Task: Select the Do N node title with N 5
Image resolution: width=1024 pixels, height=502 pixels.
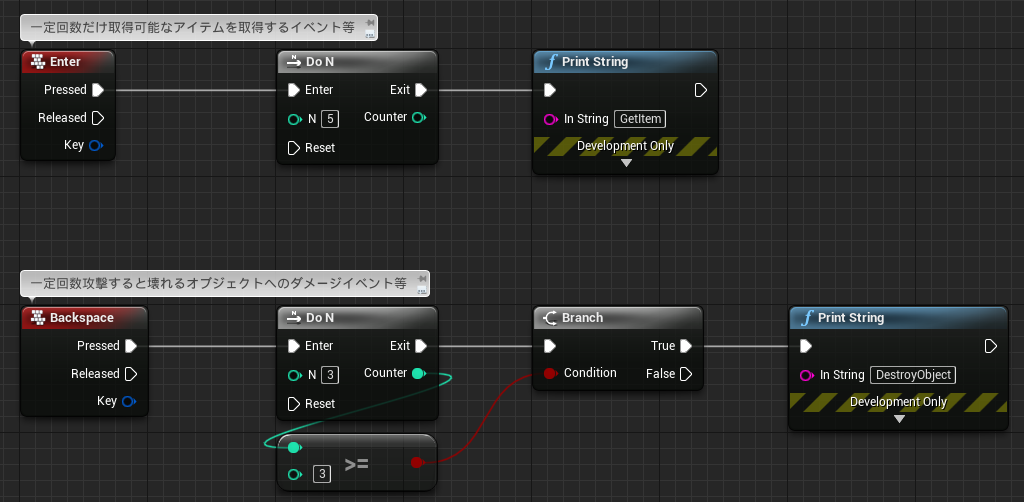Action: point(320,61)
